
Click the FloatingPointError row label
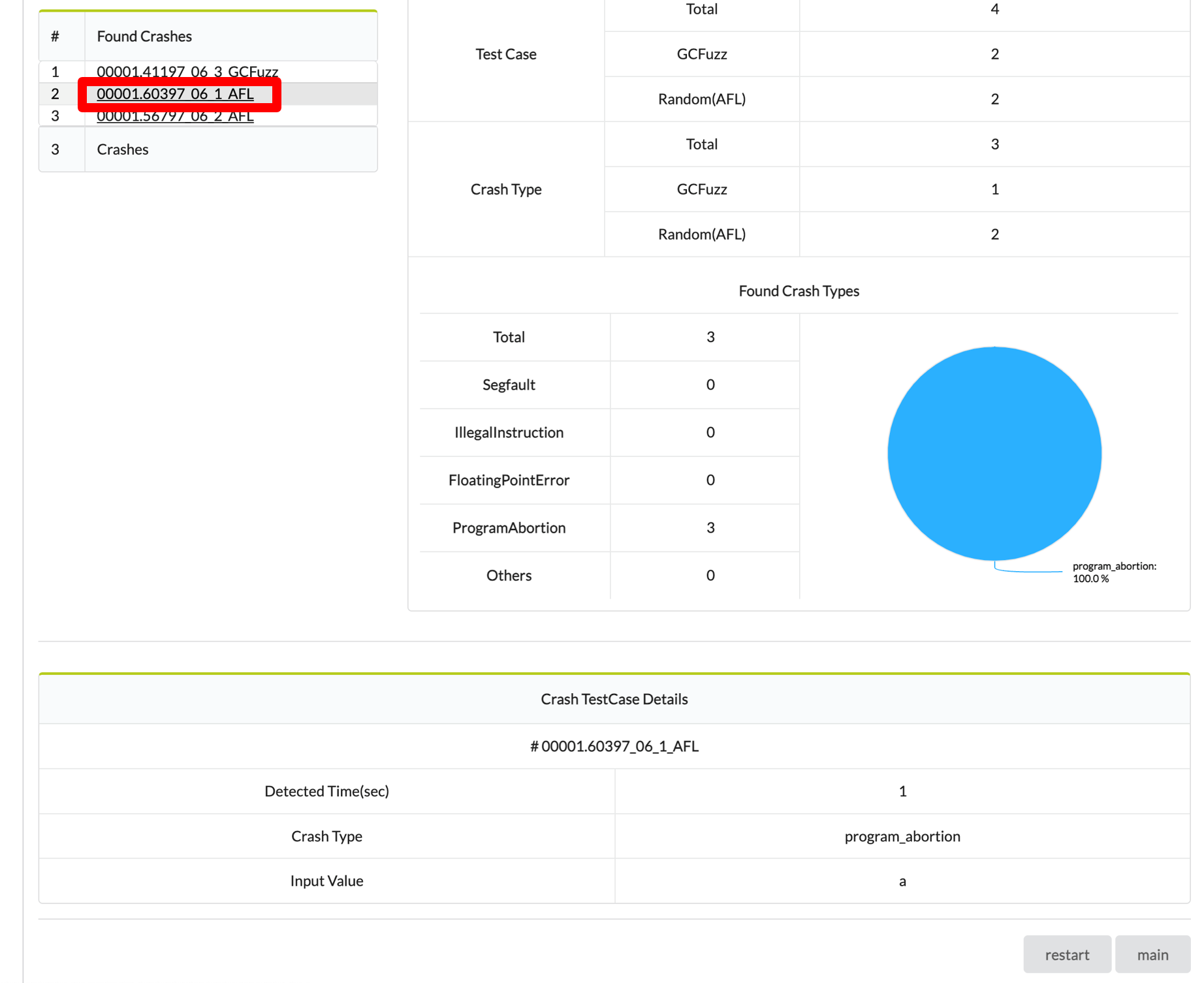(x=509, y=480)
